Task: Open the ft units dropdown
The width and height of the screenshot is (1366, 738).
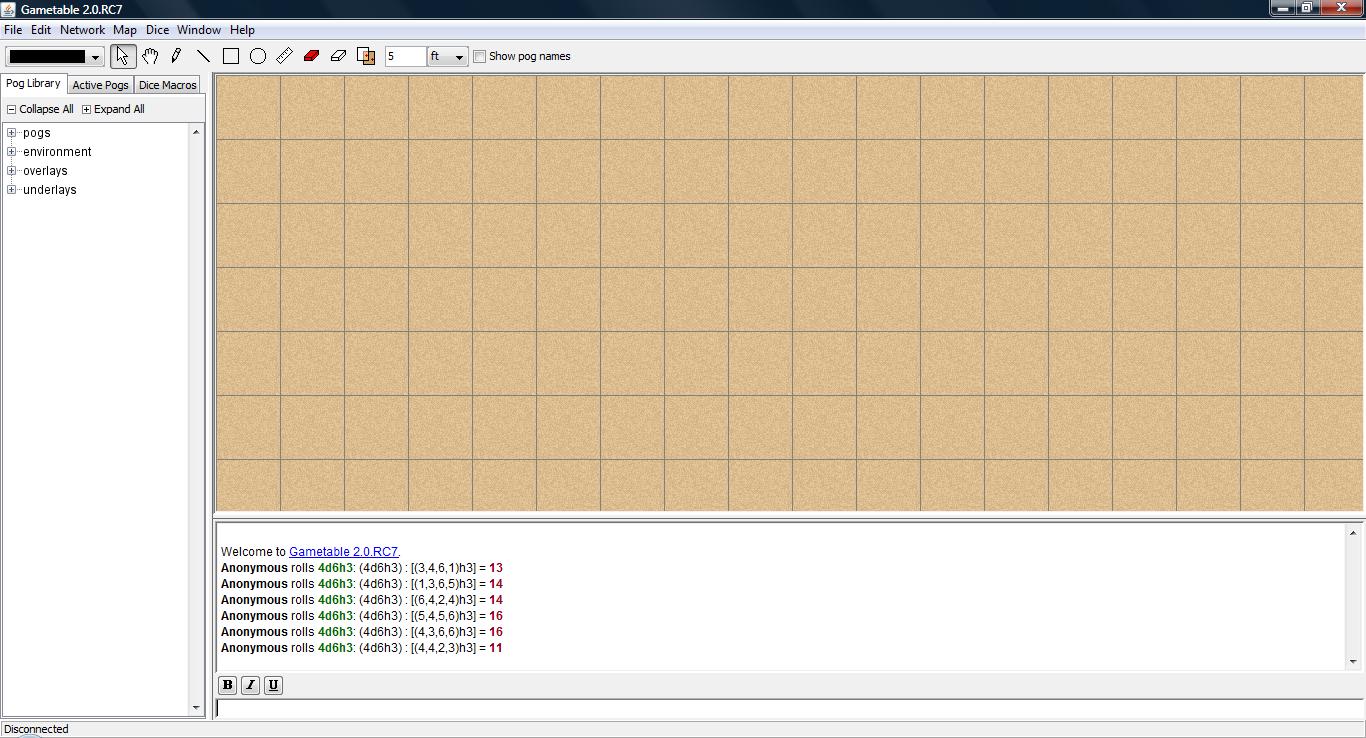Action: 447,56
